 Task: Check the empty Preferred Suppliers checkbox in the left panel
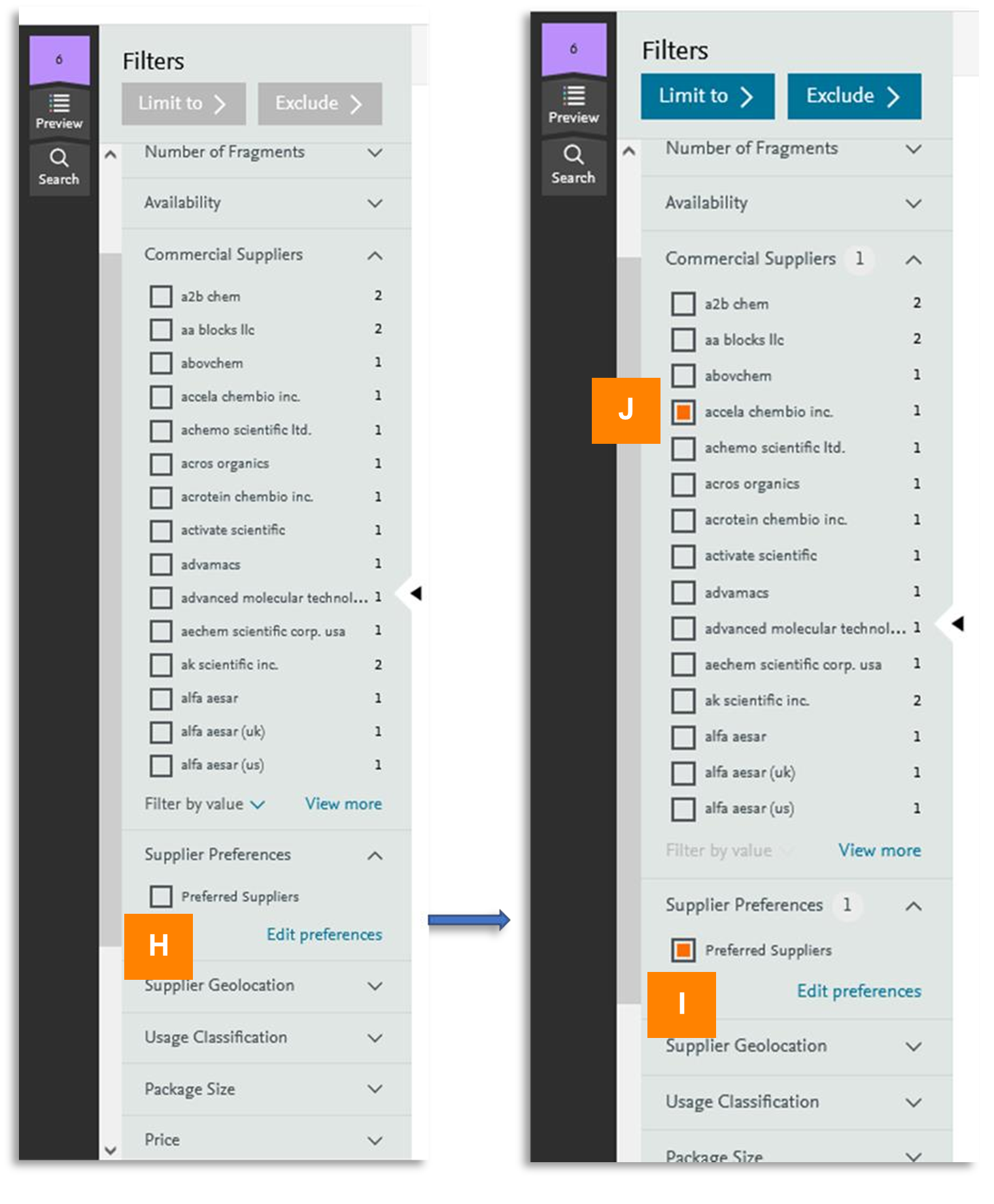coord(161,896)
